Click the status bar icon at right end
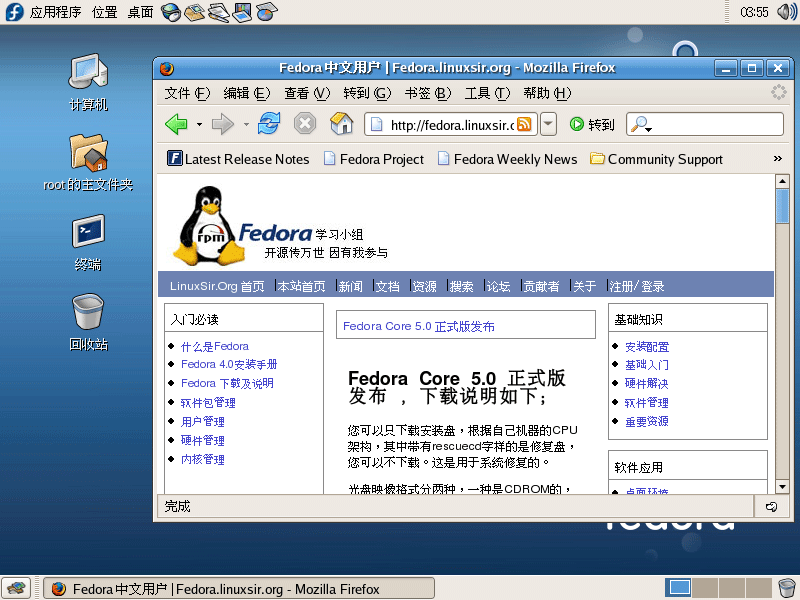The image size is (800, 600). click(x=771, y=506)
